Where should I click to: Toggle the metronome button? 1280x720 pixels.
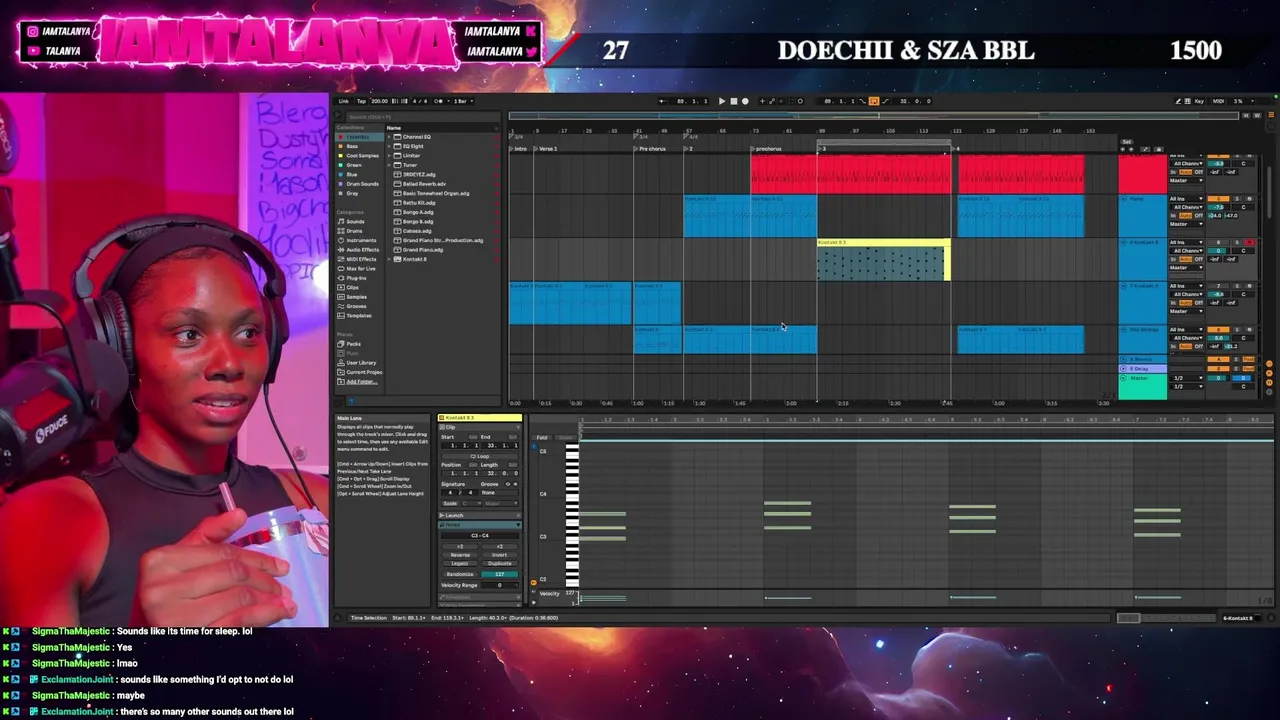[x=437, y=101]
